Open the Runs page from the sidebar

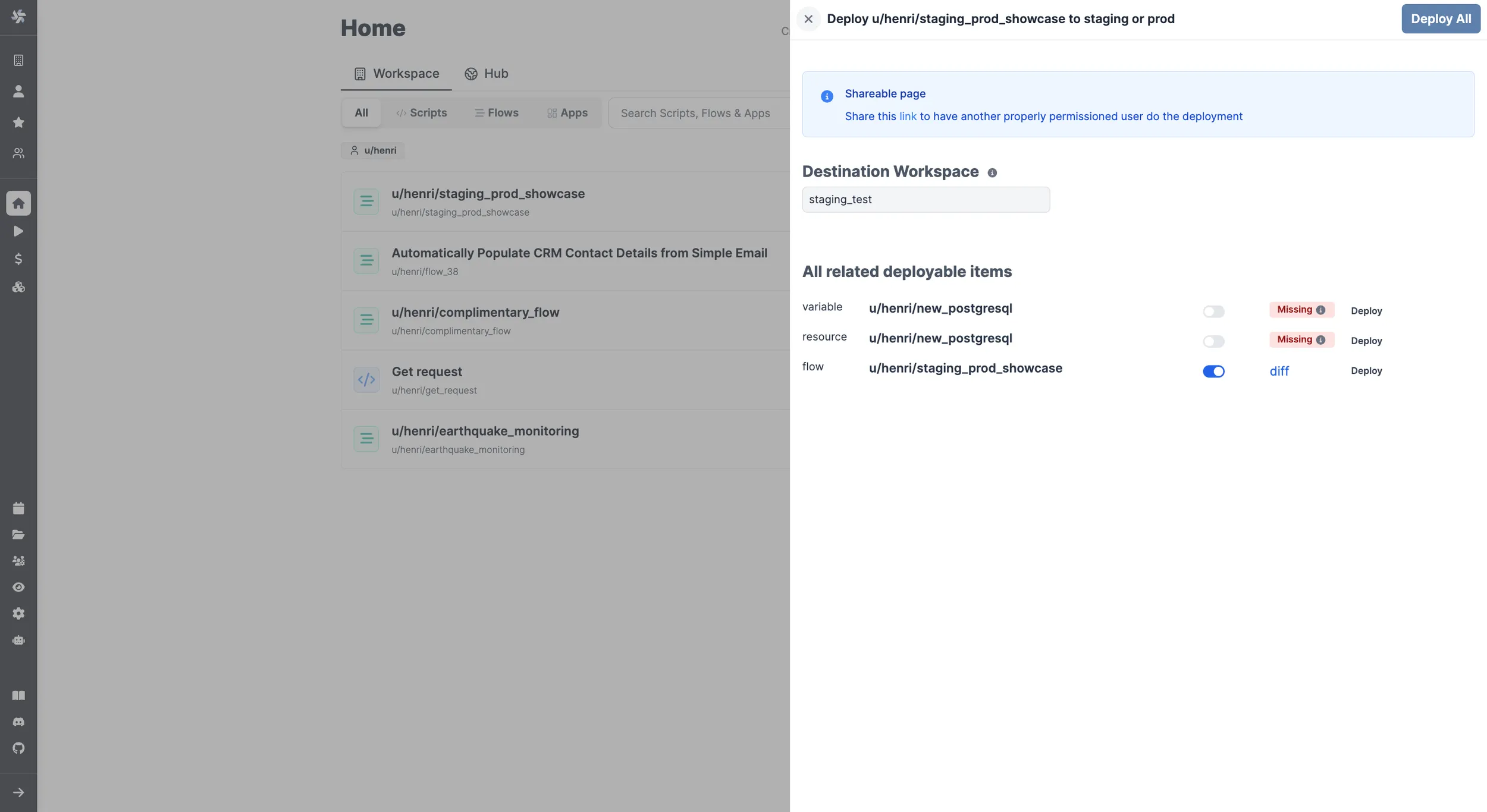[x=18, y=231]
